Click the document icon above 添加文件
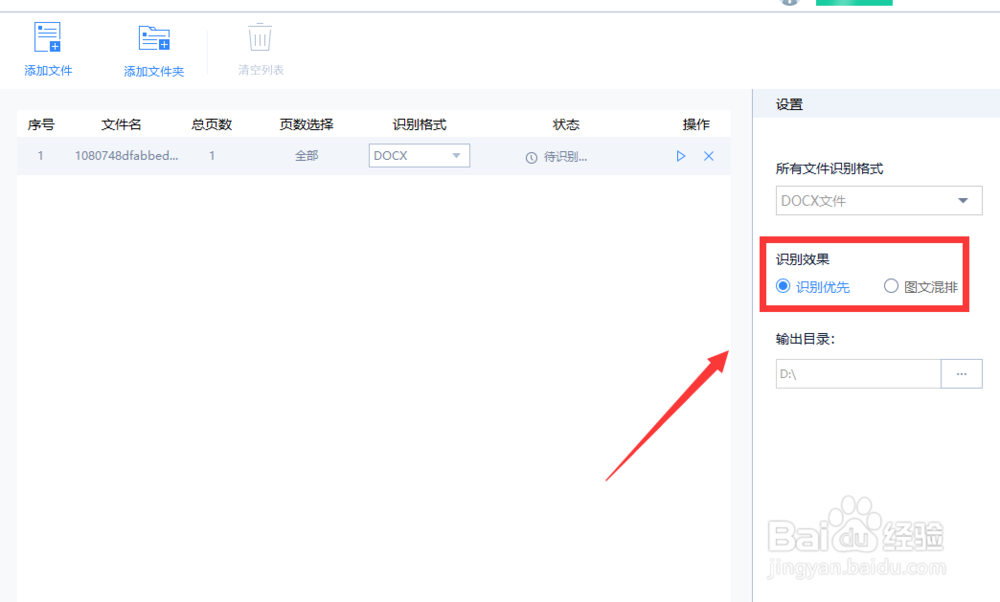1000x602 pixels. point(47,38)
